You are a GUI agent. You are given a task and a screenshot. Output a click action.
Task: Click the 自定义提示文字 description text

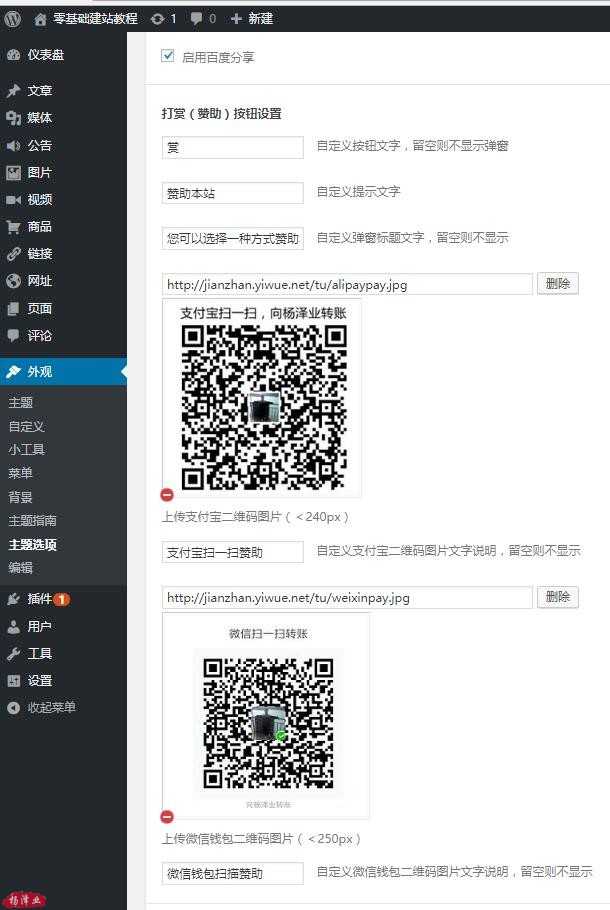[358, 192]
